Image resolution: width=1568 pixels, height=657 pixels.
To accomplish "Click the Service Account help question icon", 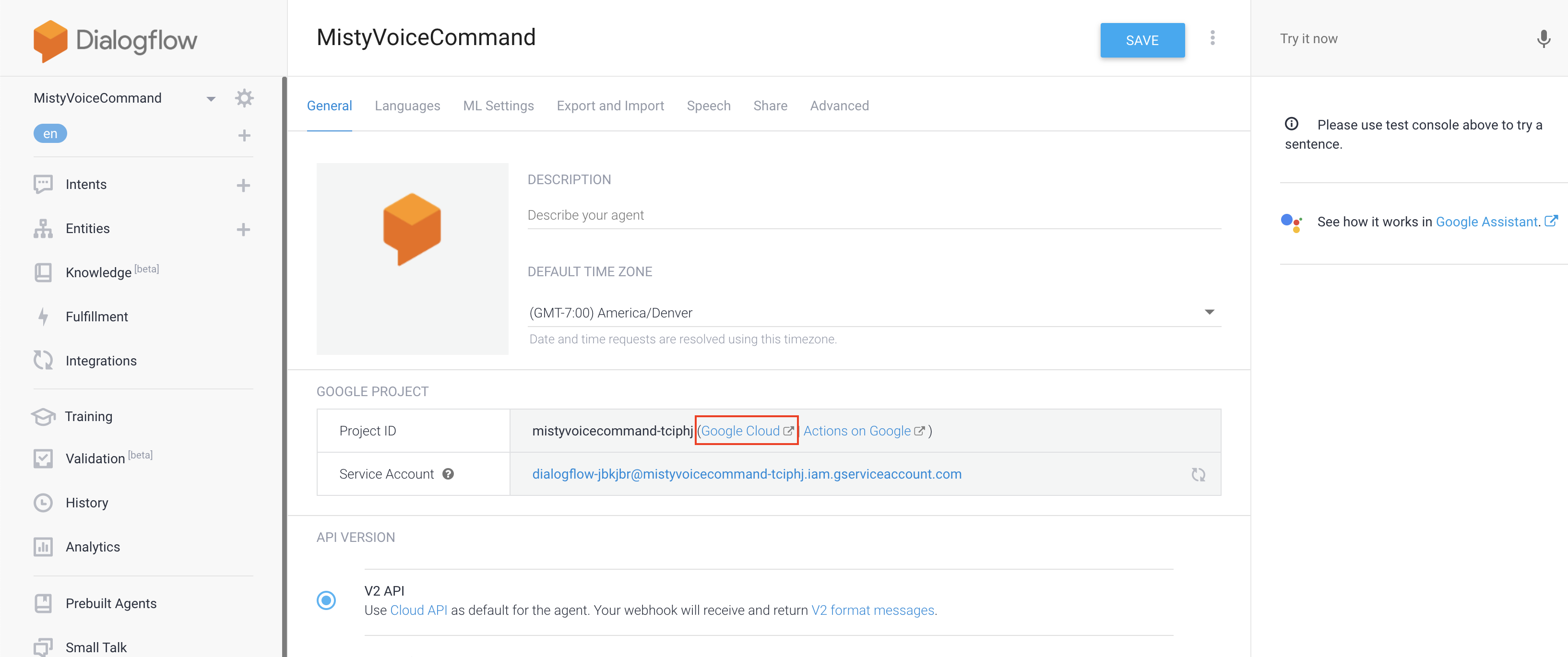I will 448,474.
